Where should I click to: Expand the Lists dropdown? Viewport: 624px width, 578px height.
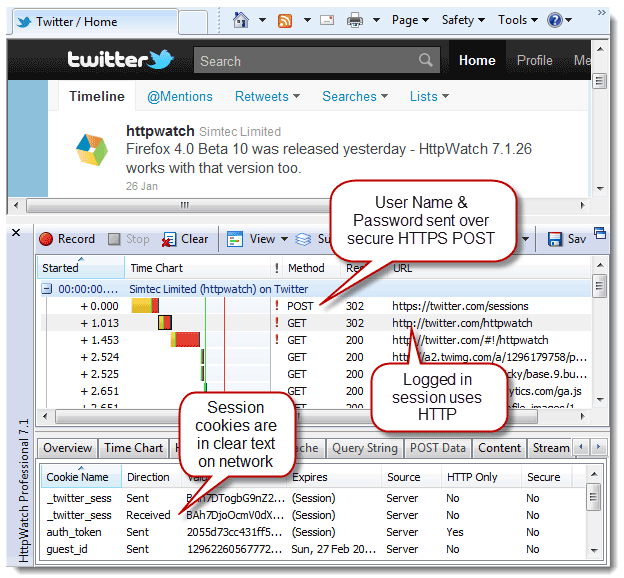(429, 96)
